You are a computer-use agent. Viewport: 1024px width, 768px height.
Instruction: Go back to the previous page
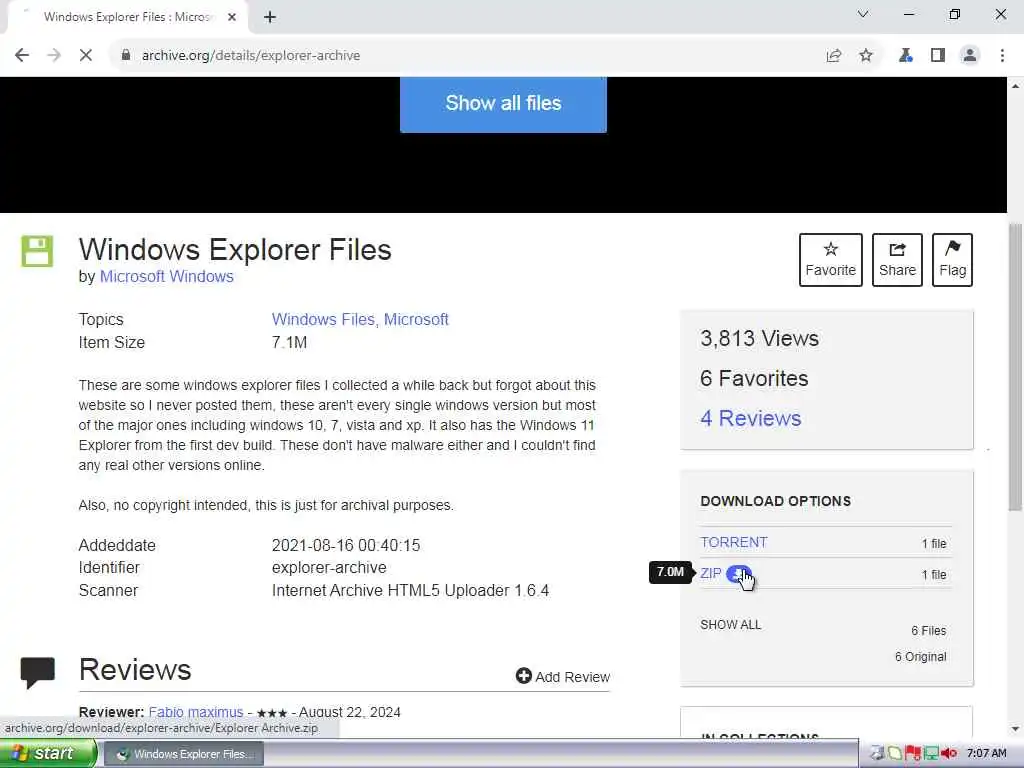click(22, 56)
